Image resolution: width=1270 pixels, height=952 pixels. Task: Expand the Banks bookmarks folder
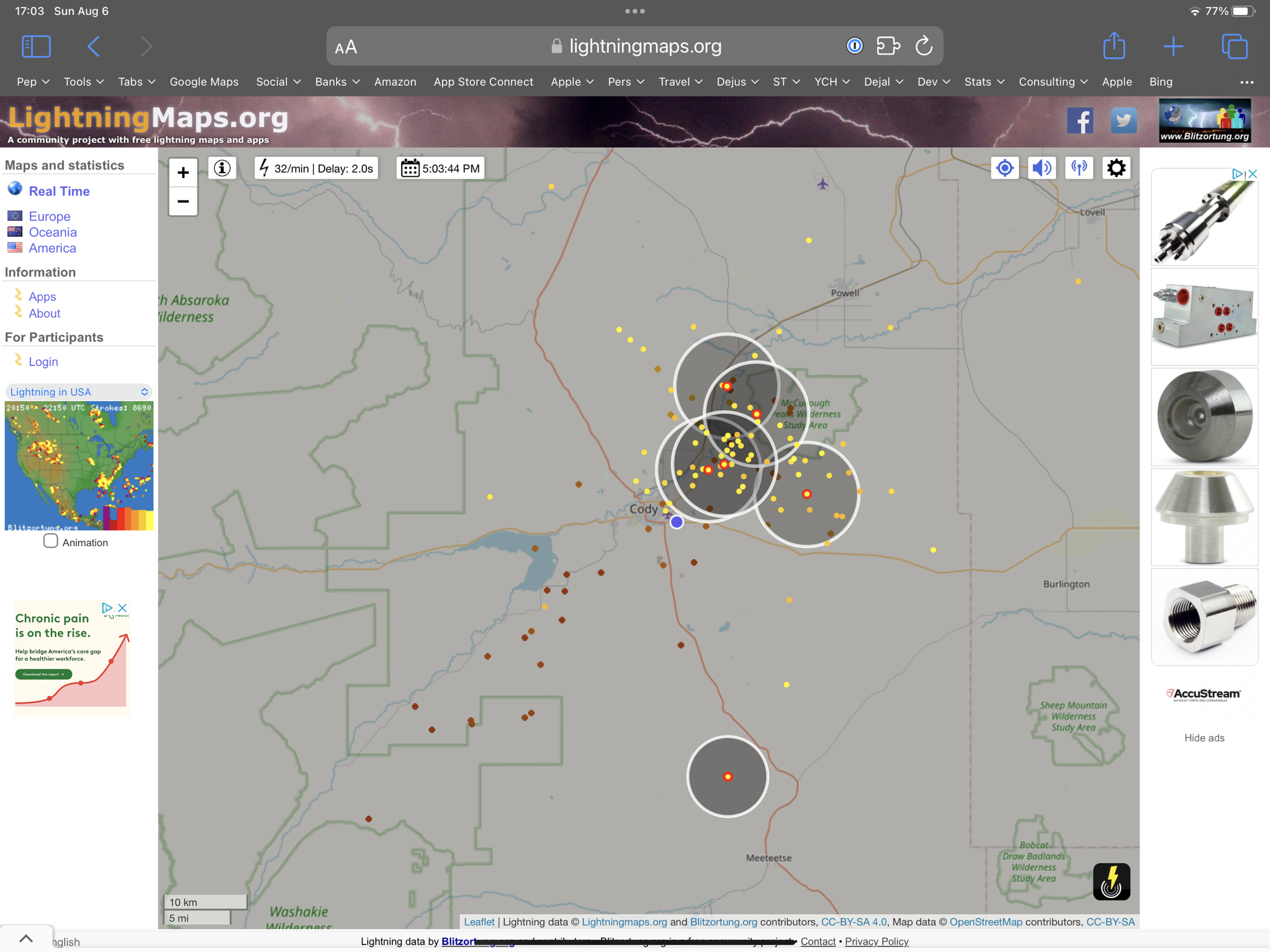tap(337, 82)
